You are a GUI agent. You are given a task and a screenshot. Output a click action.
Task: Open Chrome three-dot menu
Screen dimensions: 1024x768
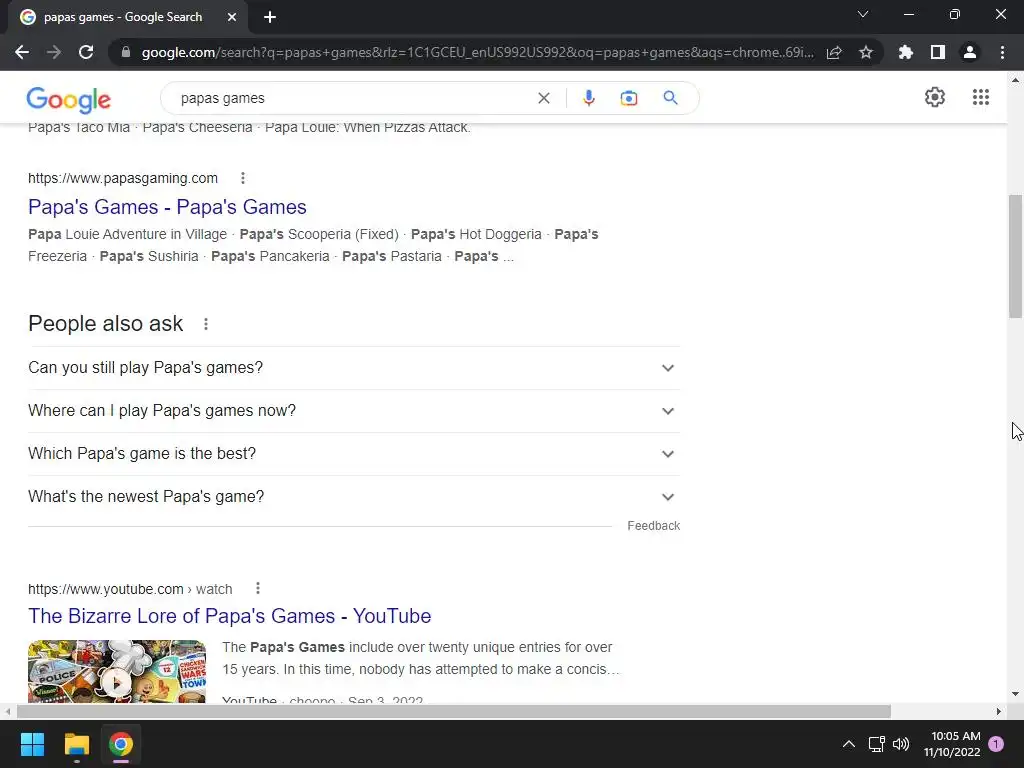(x=1002, y=52)
